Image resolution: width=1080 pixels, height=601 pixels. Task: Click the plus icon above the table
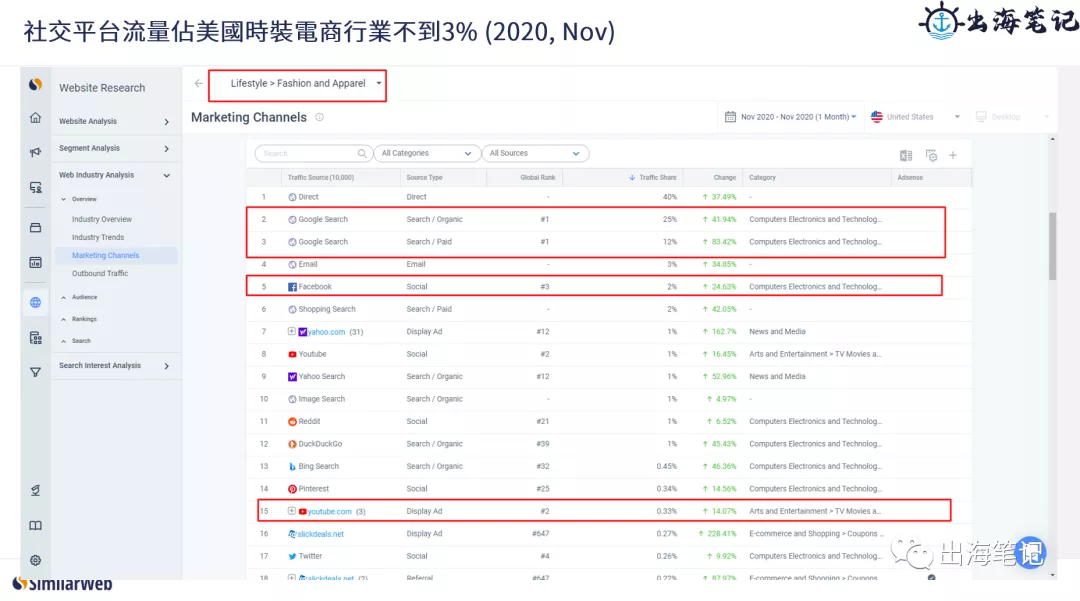(x=953, y=156)
